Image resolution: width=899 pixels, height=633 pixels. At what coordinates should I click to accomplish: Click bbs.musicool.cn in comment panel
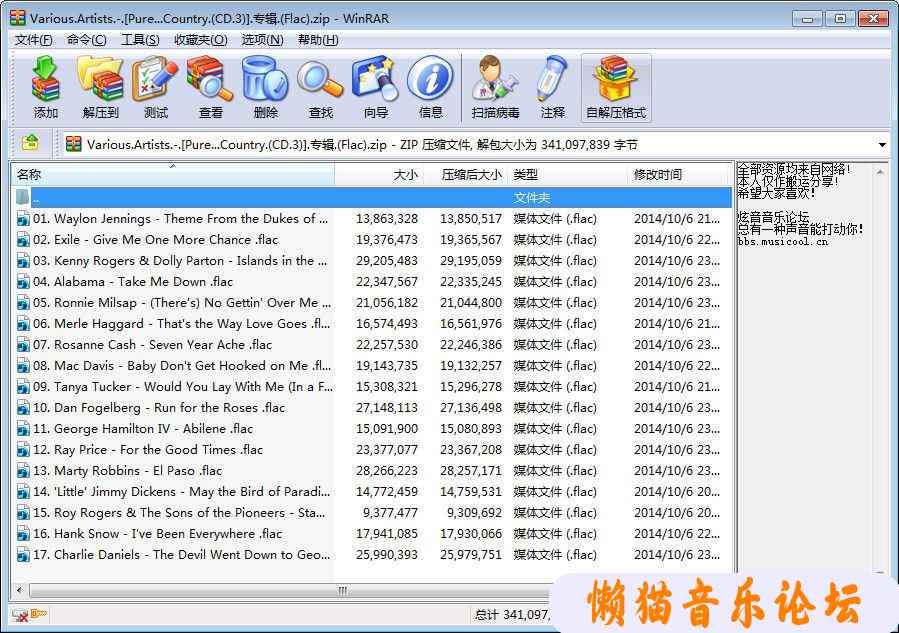(783, 242)
